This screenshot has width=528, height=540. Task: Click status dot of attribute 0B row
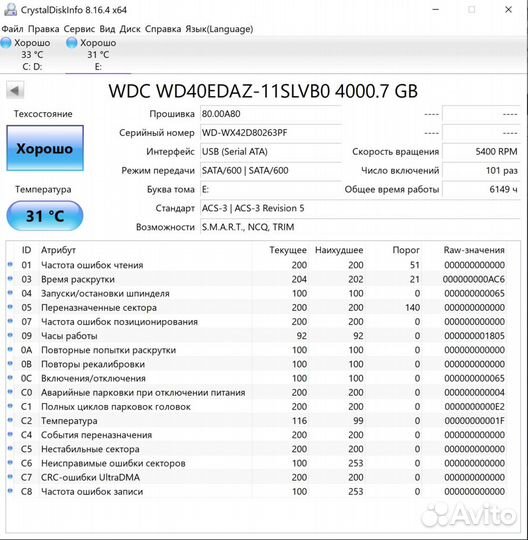tap(10, 363)
